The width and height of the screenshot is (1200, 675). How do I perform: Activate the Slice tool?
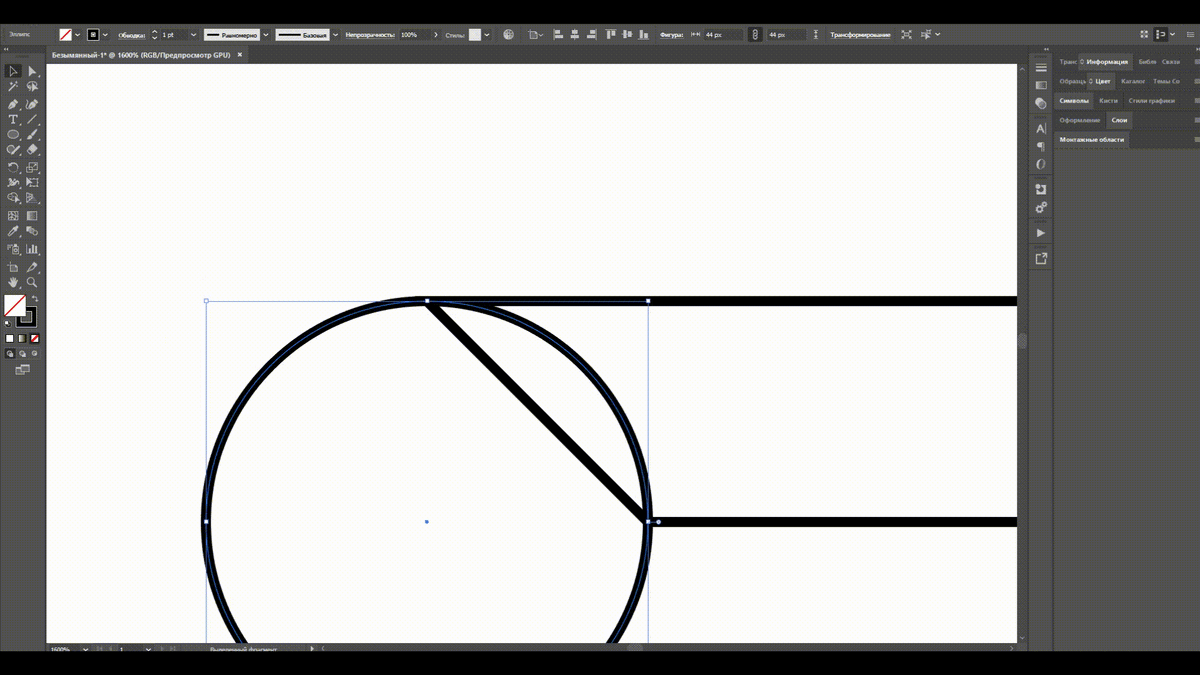pyautogui.click(x=32, y=267)
